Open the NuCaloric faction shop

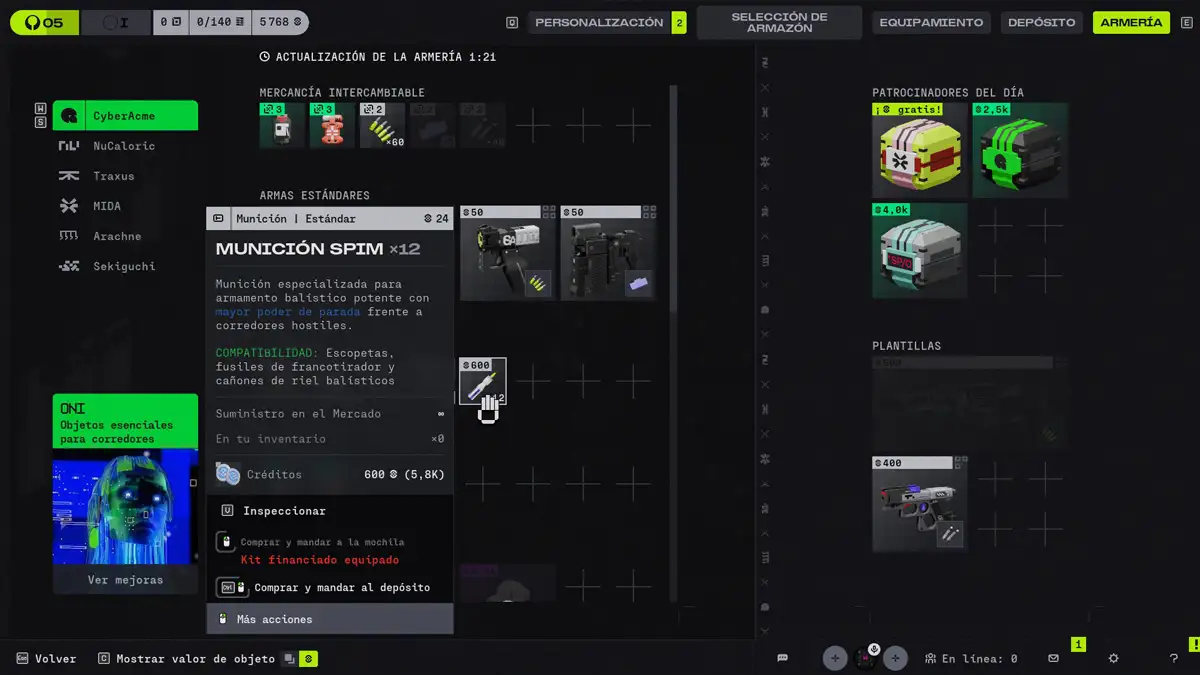point(123,146)
